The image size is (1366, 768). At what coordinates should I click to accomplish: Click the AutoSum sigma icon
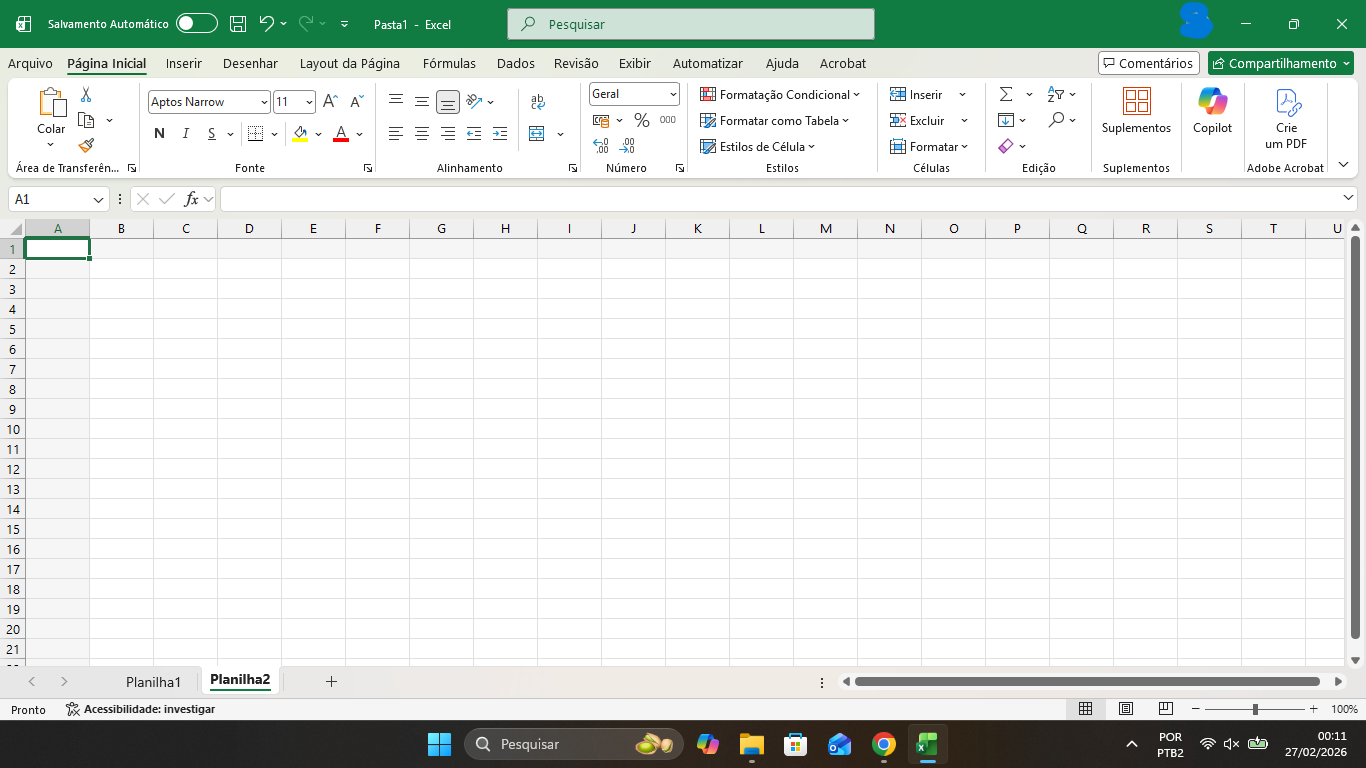(1006, 94)
